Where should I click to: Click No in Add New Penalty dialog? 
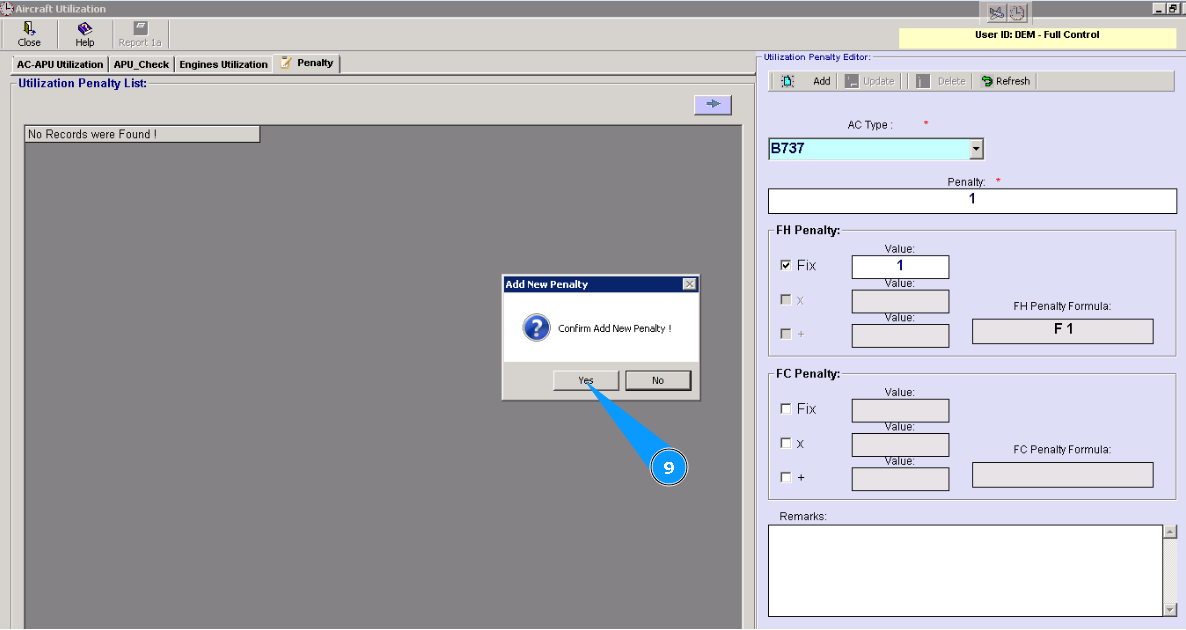coord(658,380)
